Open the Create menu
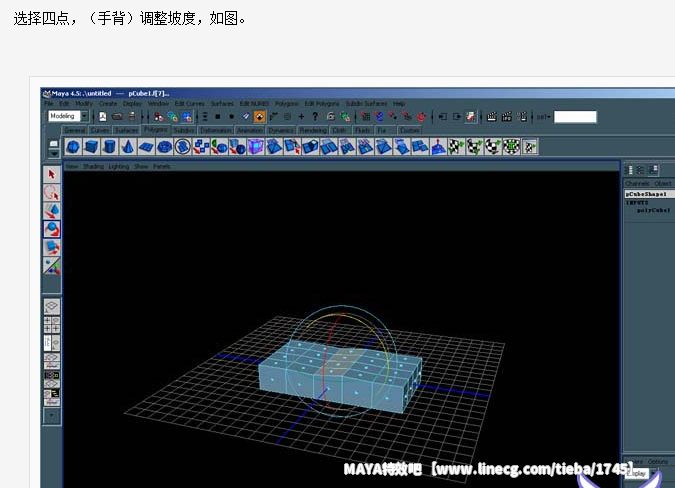 click(108, 104)
